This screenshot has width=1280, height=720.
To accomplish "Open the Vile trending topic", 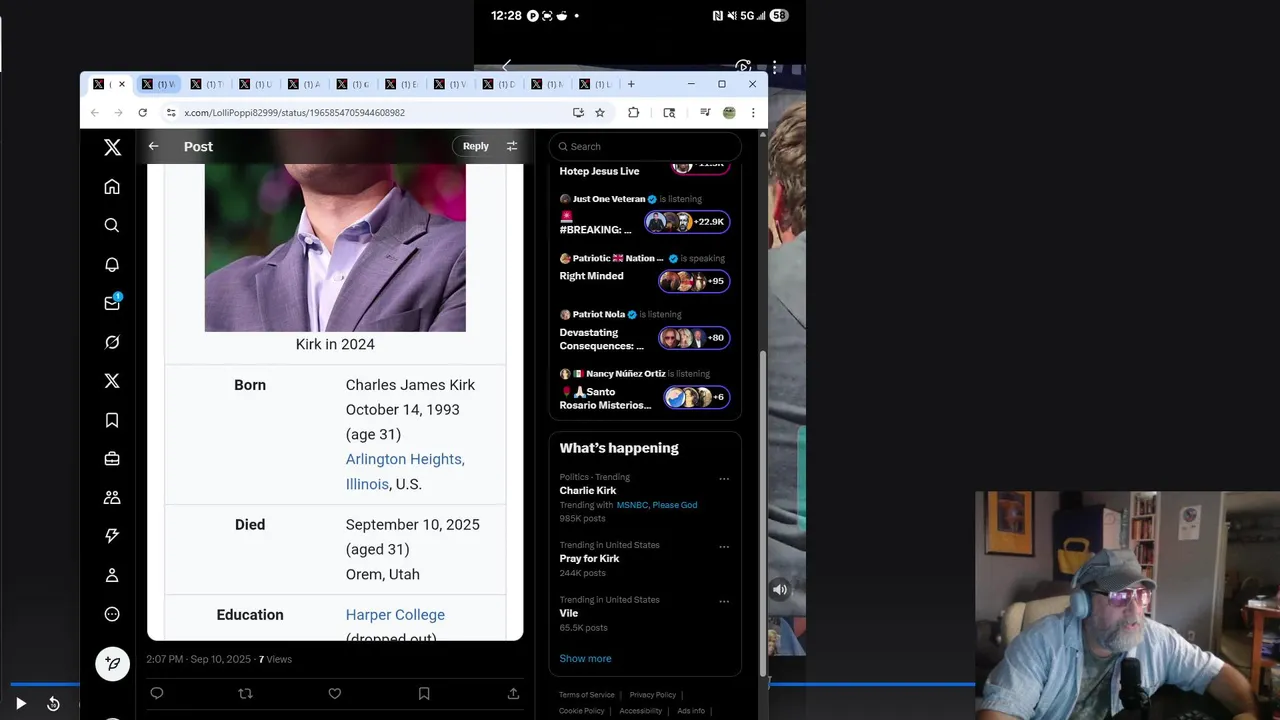I will coord(569,613).
